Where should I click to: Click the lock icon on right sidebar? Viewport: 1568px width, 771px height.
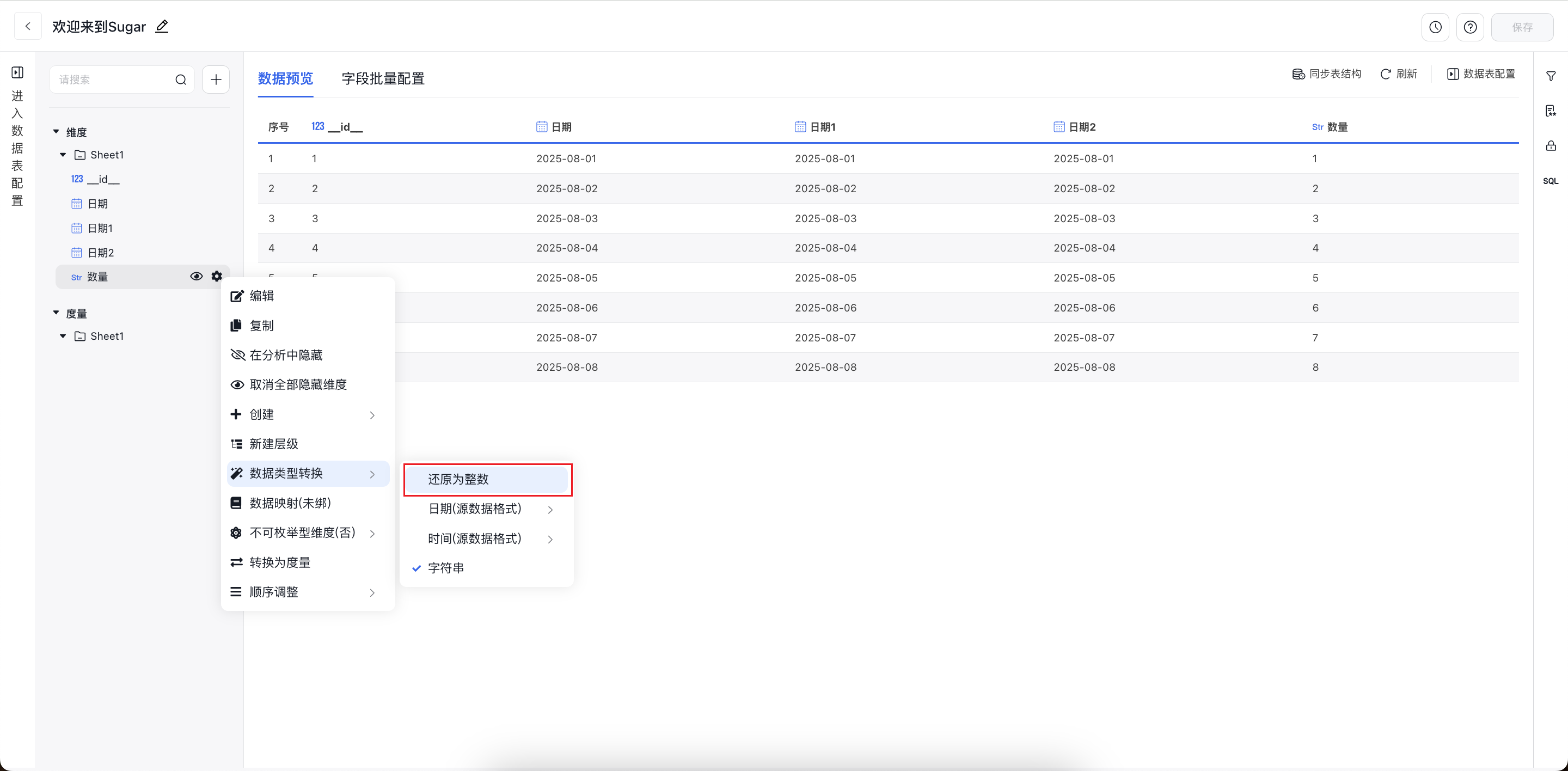coord(1551,145)
